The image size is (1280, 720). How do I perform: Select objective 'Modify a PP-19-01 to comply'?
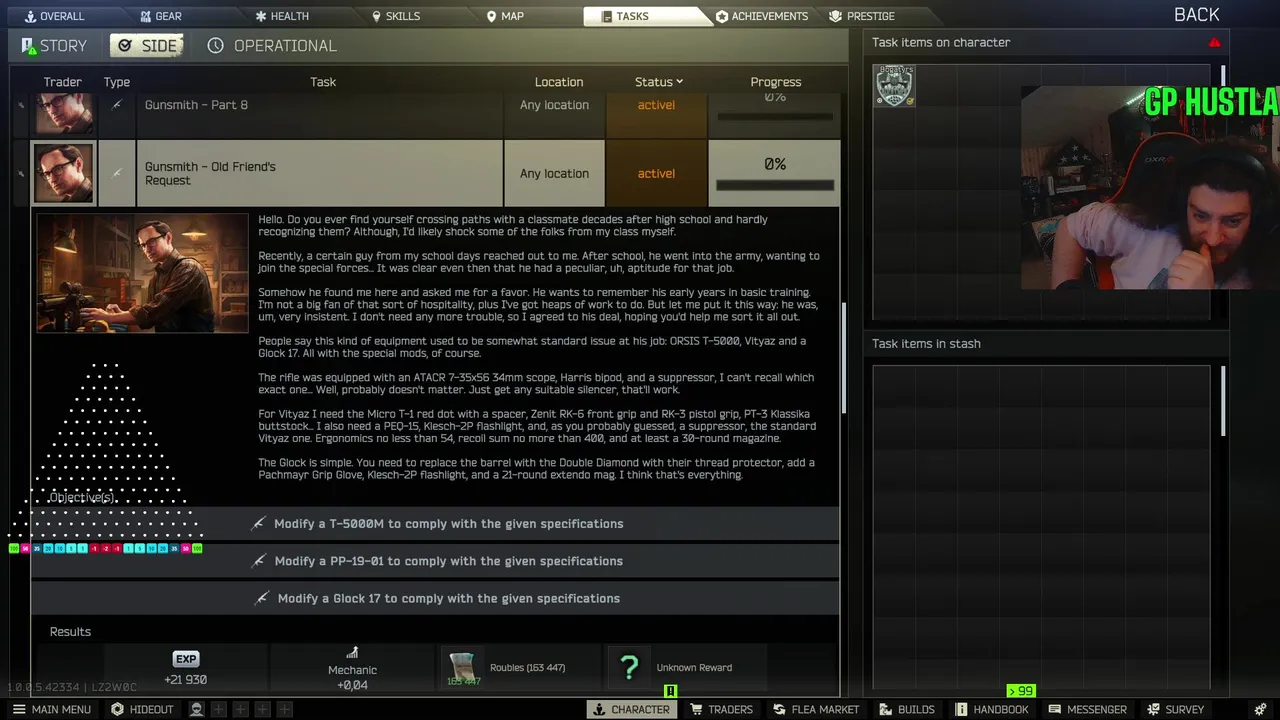coord(435,561)
